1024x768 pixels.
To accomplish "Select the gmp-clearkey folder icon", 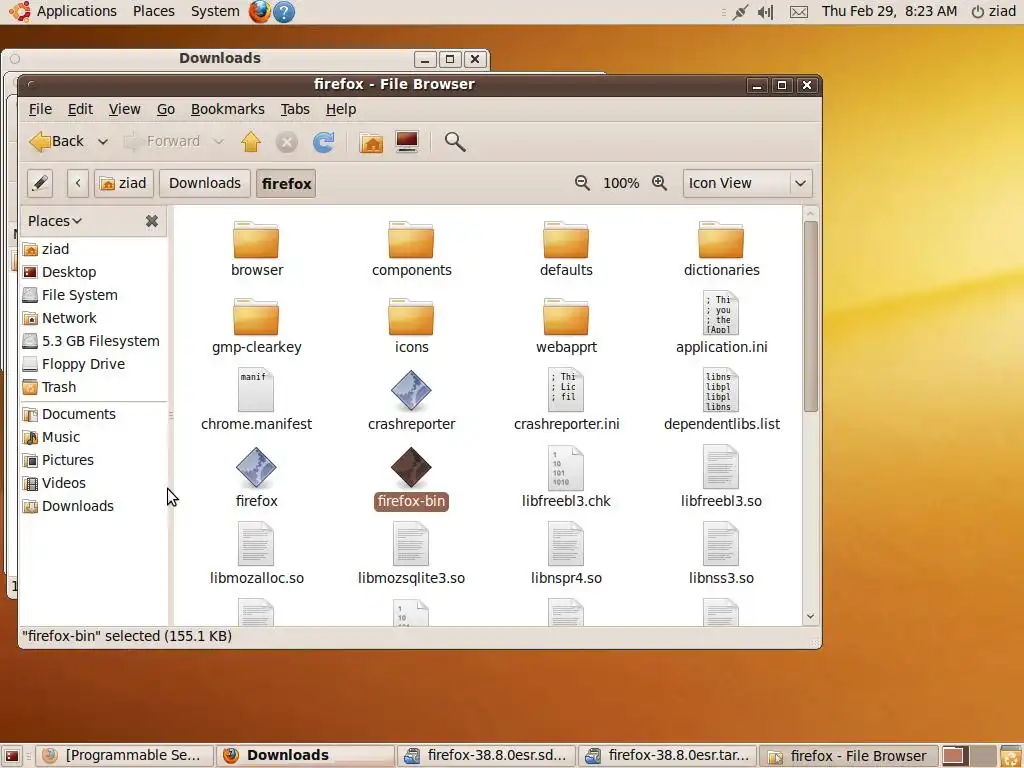I will pyautogui.click(x=256, y=317).
